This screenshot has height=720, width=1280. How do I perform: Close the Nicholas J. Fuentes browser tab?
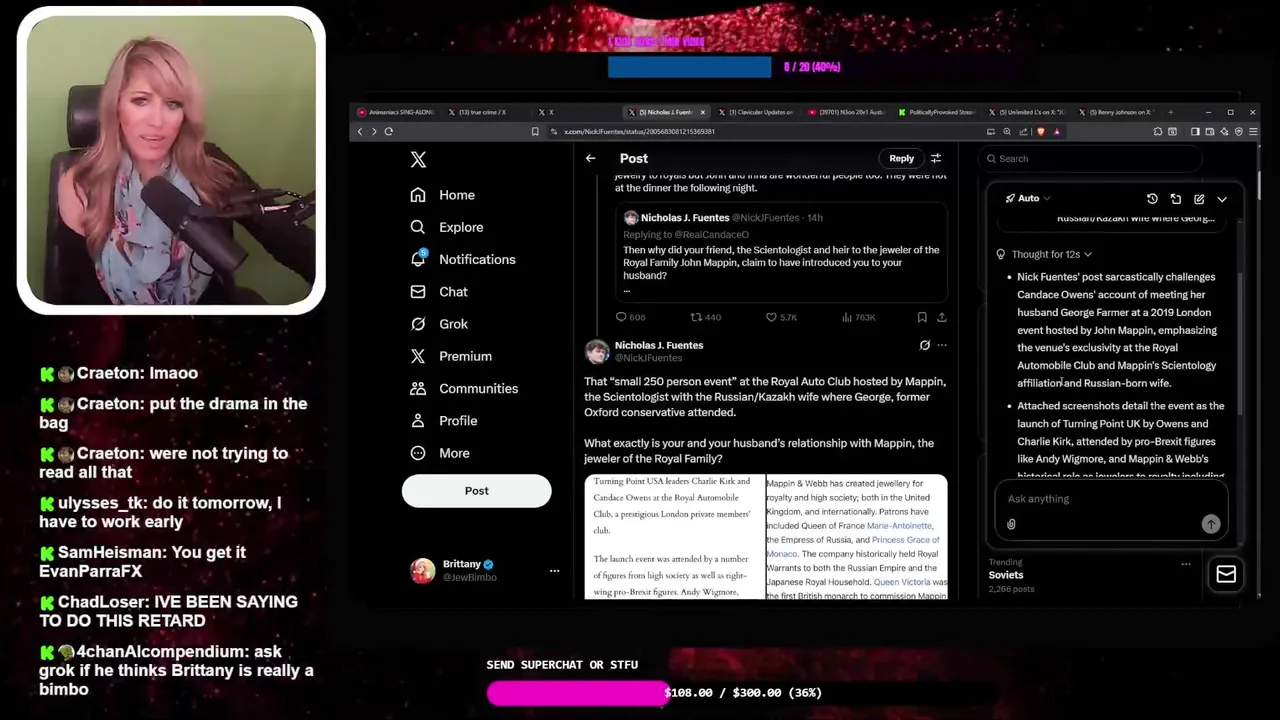point(702,112)
